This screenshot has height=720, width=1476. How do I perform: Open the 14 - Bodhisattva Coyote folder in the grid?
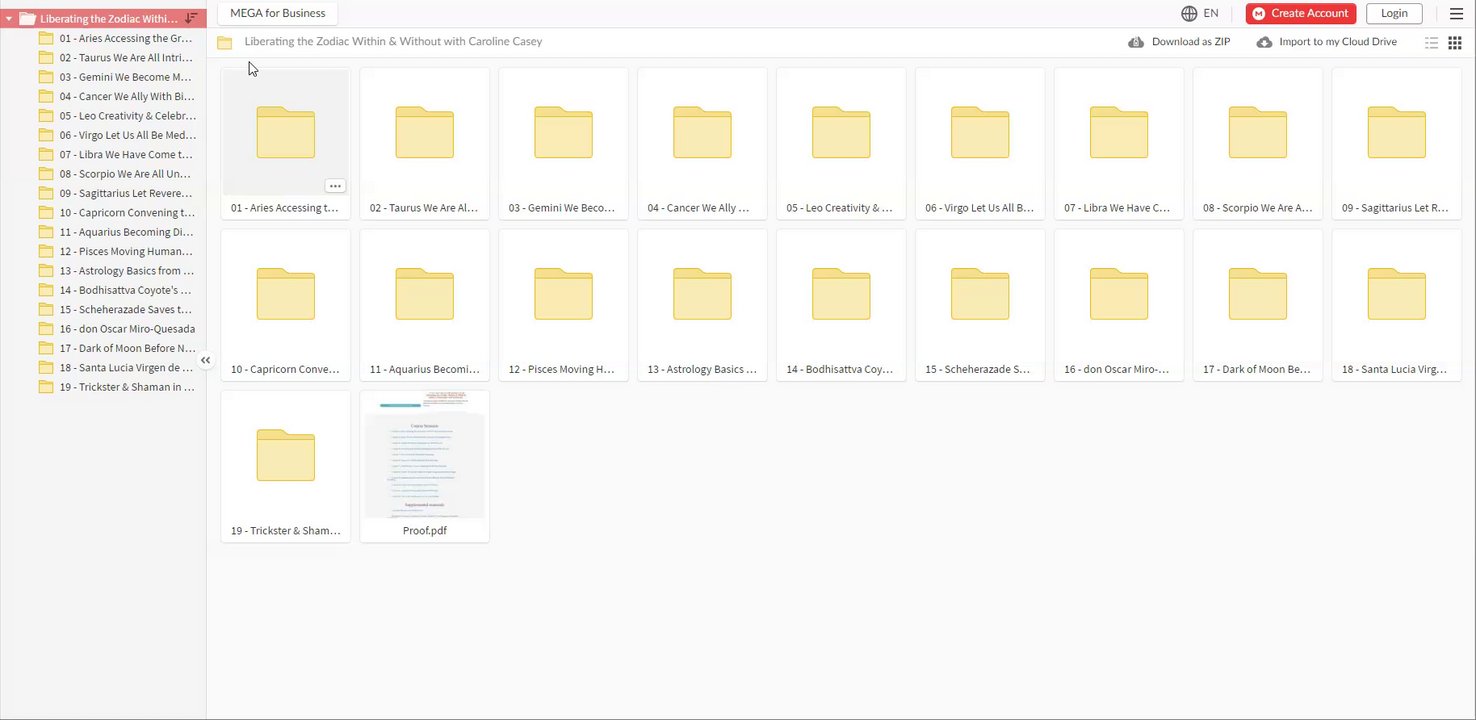tap(841, 305)
